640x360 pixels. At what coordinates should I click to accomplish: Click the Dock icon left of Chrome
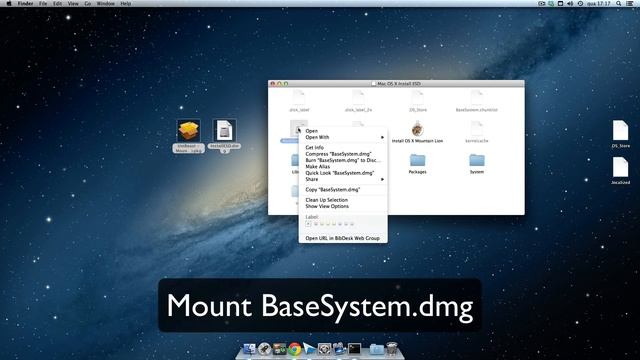point(280,349)
